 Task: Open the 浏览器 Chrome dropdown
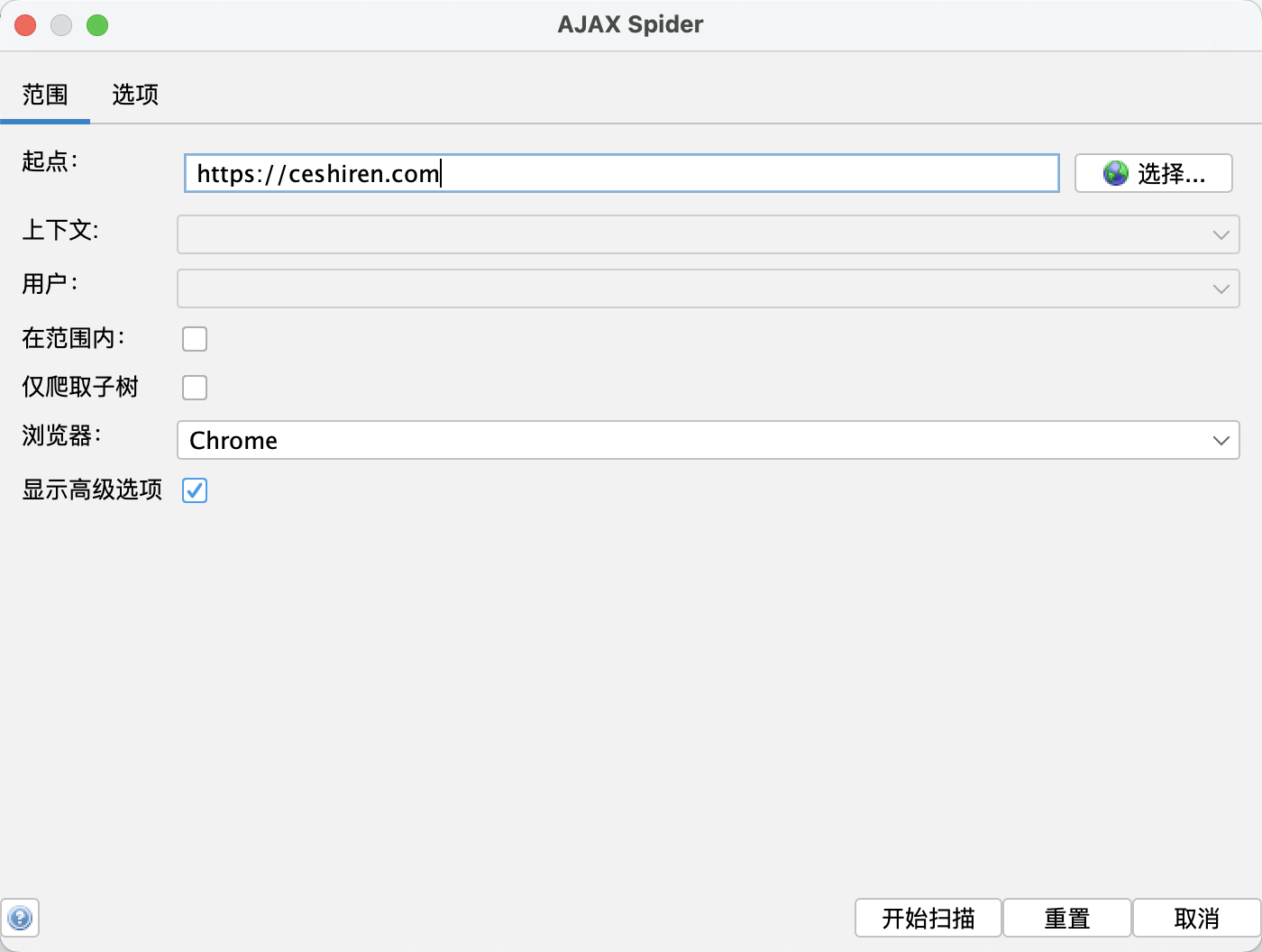click(709, 440)
